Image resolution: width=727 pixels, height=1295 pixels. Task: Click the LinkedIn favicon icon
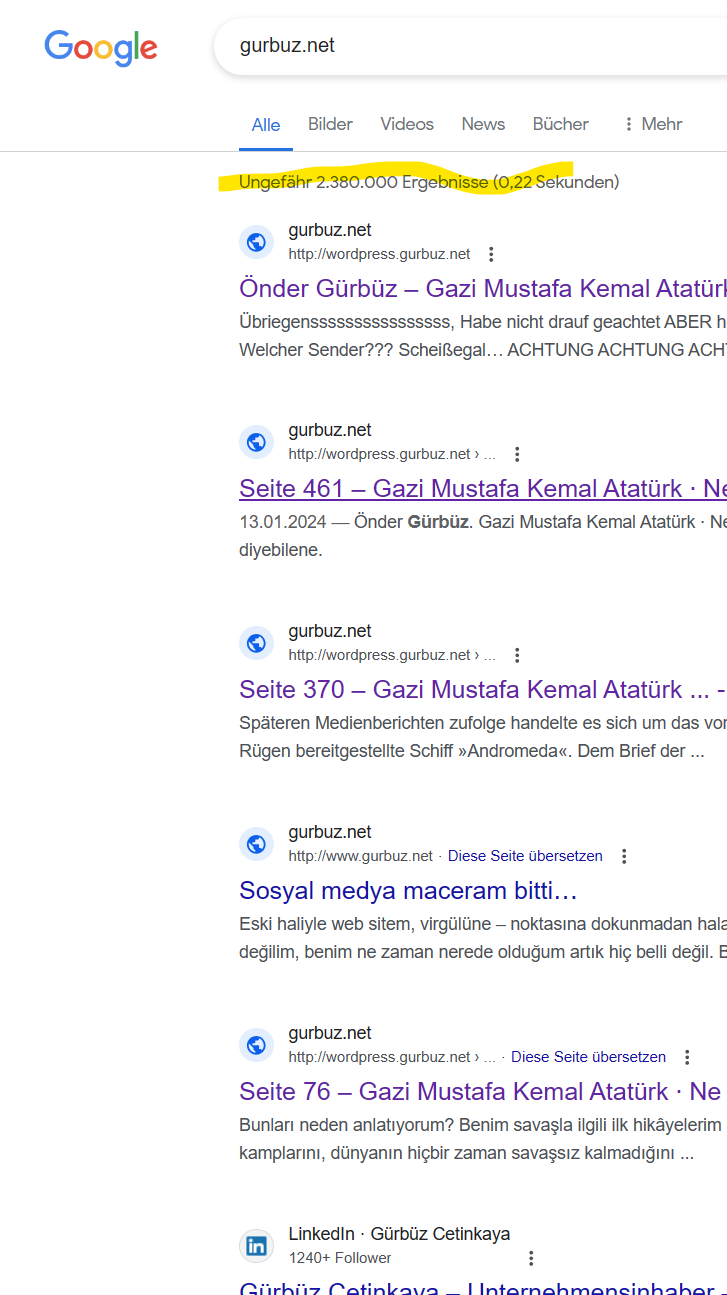[x=256, y=1246]
